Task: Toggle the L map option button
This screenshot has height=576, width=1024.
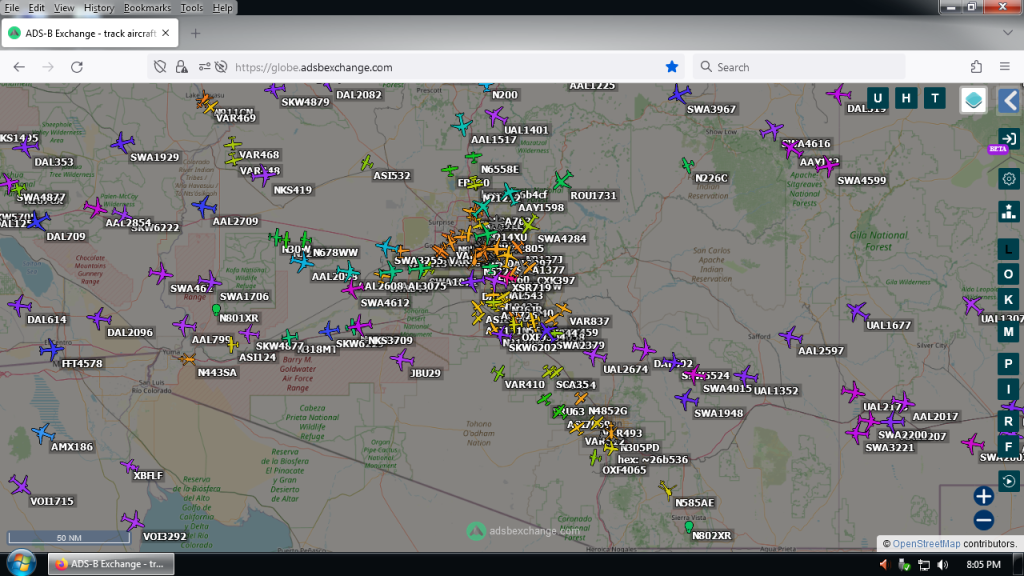Action: pos(1008,249)
